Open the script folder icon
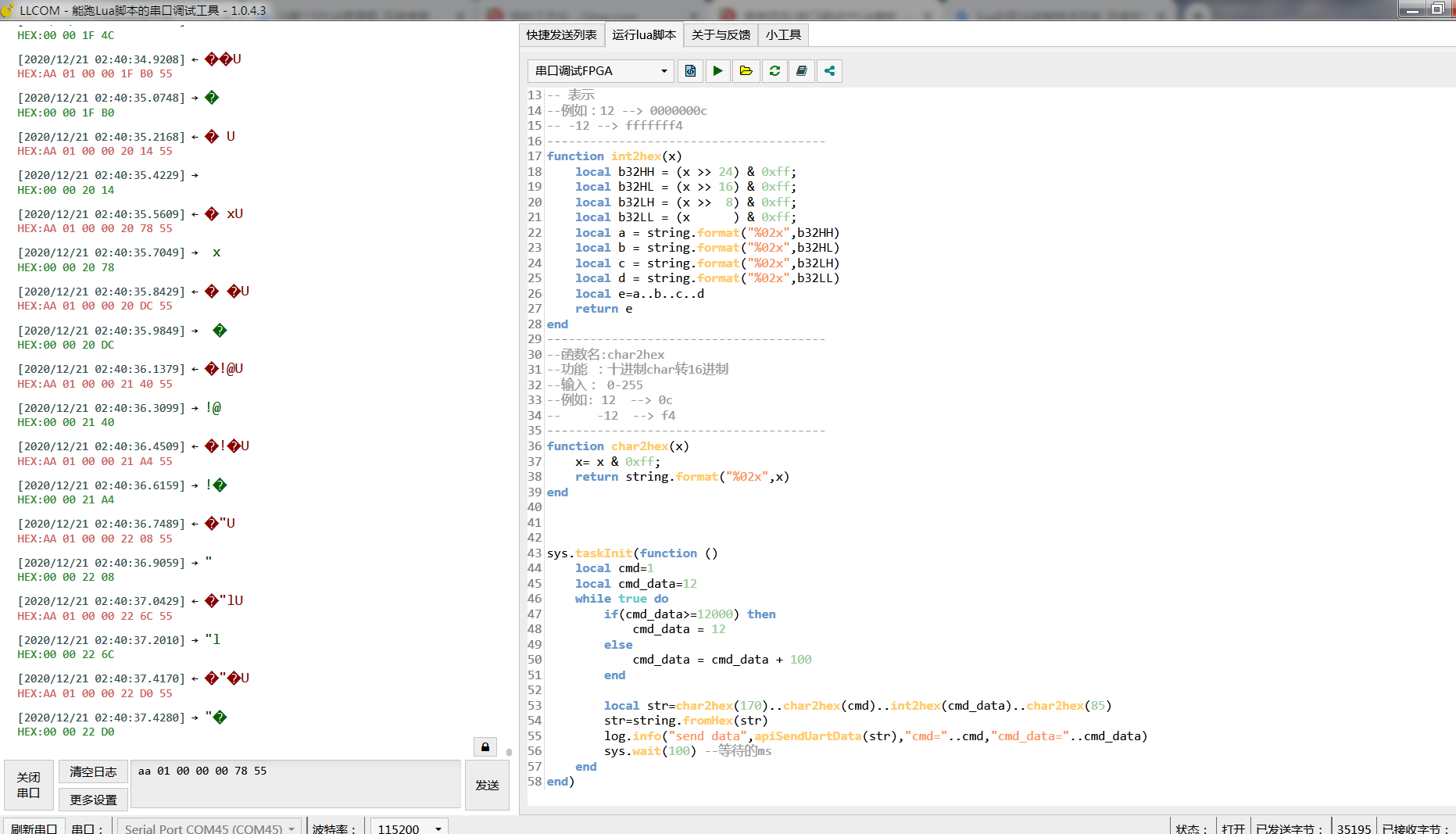 point(746,71)
